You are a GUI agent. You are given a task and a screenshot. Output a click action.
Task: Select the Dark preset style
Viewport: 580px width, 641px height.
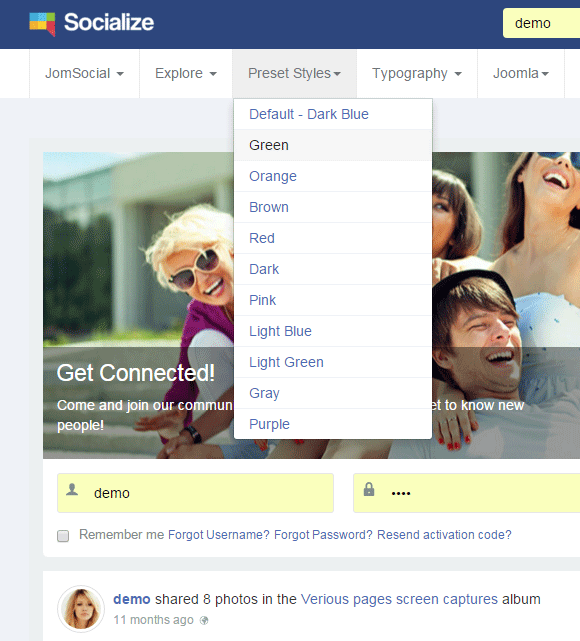pyautogui.click(x=333, y=269)
